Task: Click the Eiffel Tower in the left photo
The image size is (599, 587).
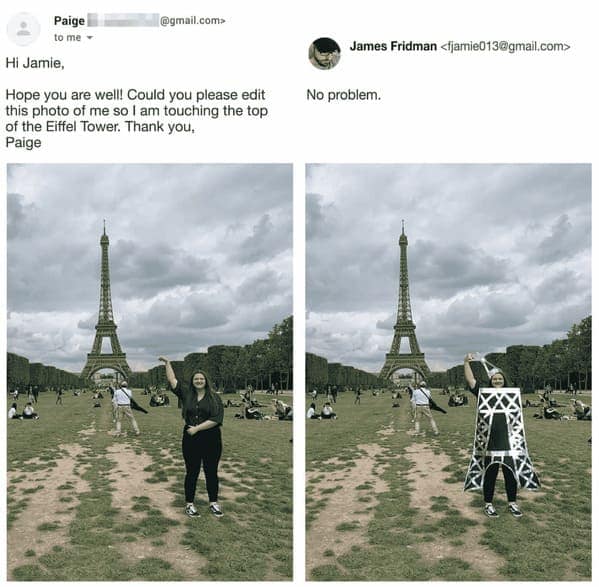Action: (105, 306)
